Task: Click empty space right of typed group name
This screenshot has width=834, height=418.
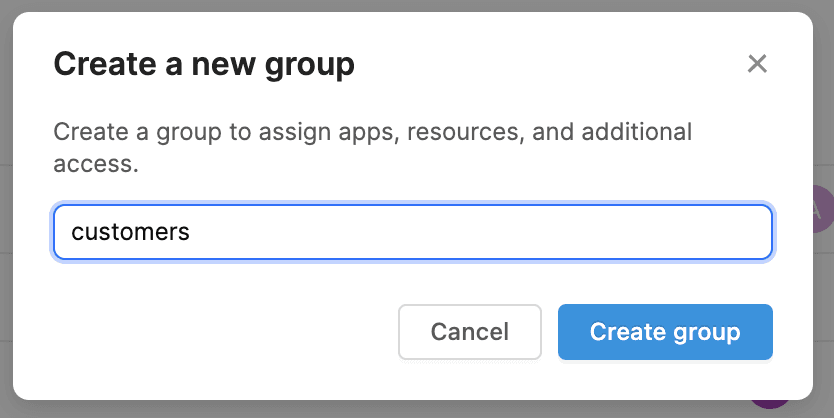Action: coord(480,232)
